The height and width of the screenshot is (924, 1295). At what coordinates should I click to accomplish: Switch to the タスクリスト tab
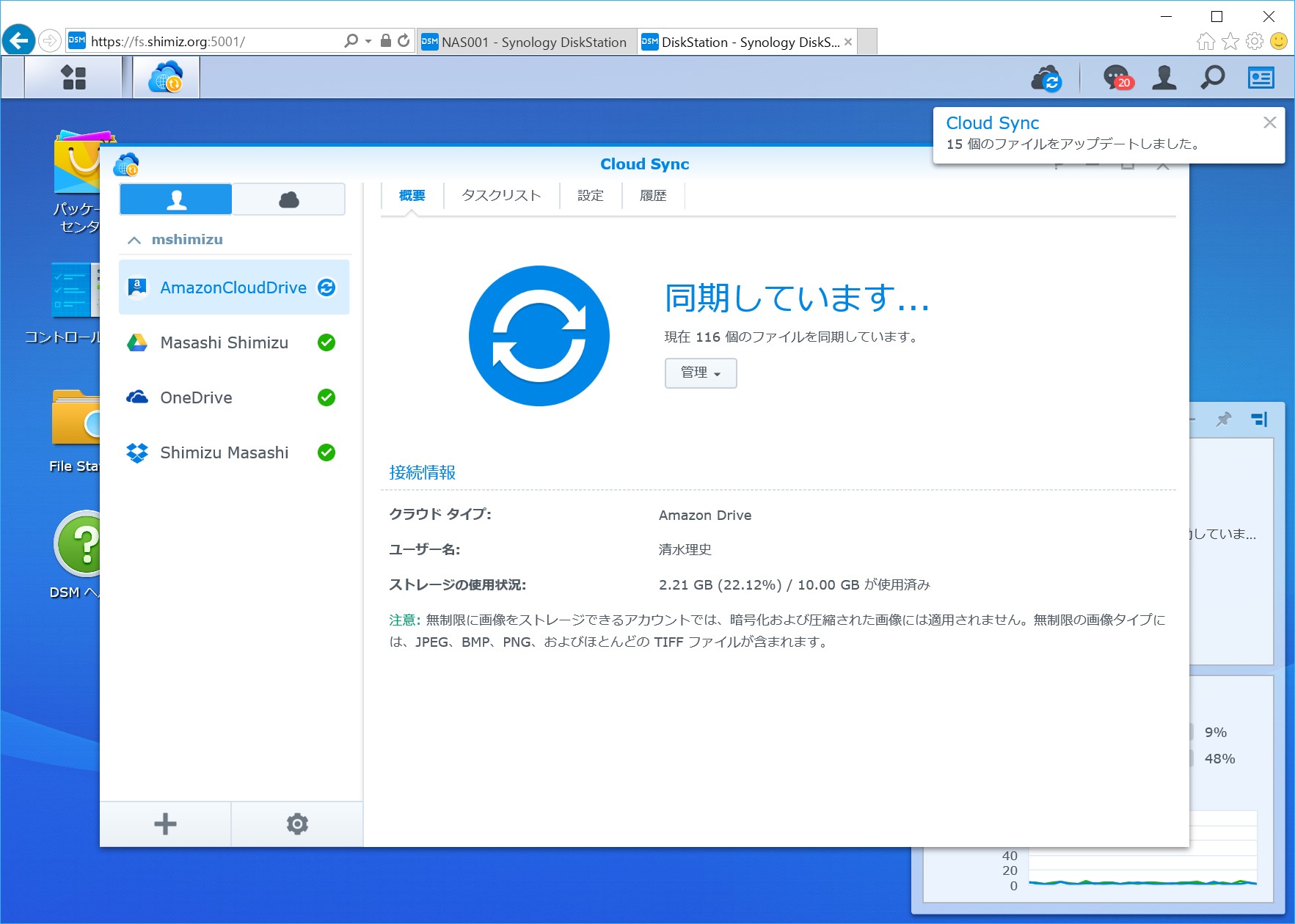point(500,195)
